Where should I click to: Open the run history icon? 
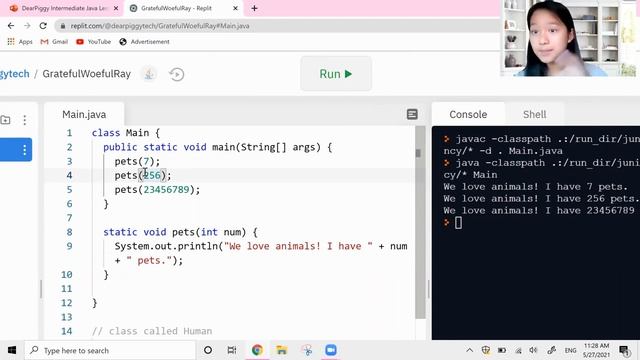point(177,74)
